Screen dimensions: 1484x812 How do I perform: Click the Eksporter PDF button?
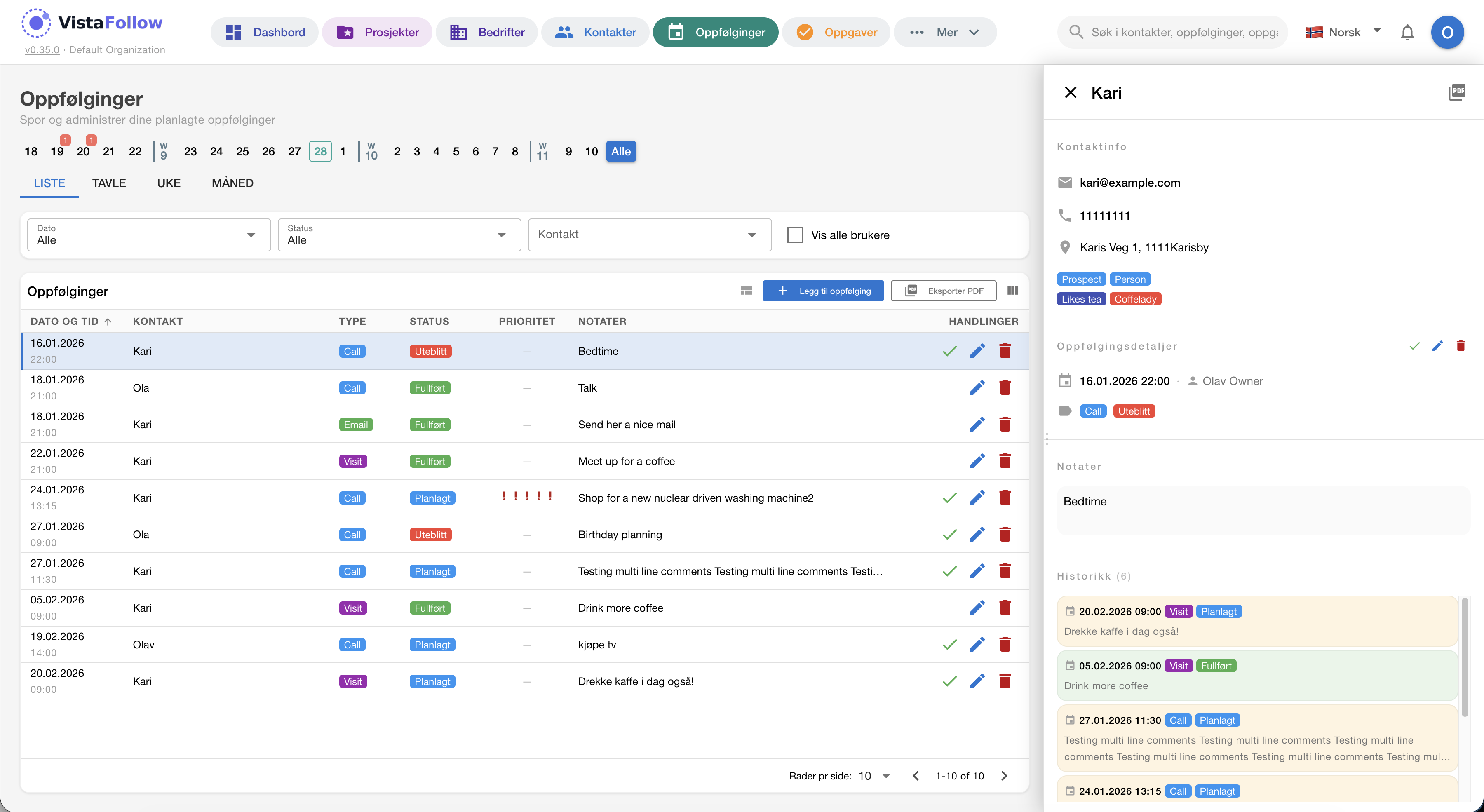pyautogui.click(x=944, y=291)
